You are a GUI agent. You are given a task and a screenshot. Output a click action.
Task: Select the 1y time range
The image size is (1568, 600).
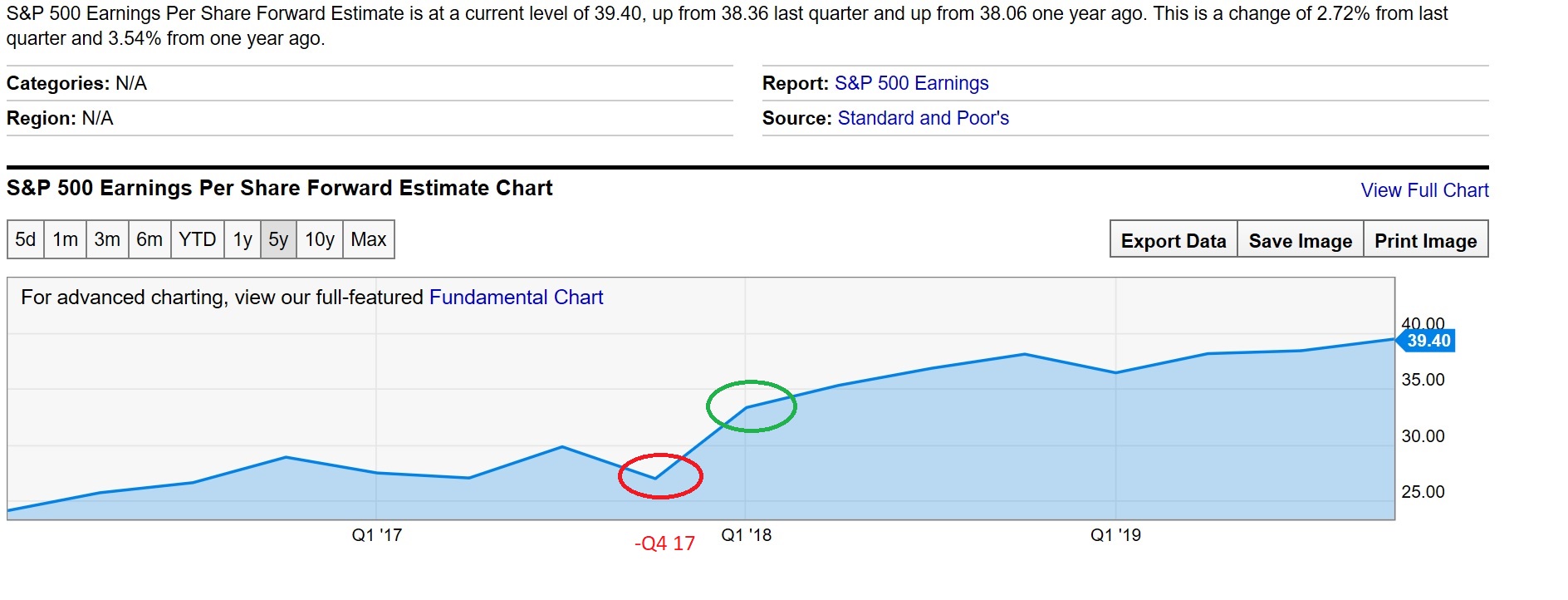coord(243,240)
